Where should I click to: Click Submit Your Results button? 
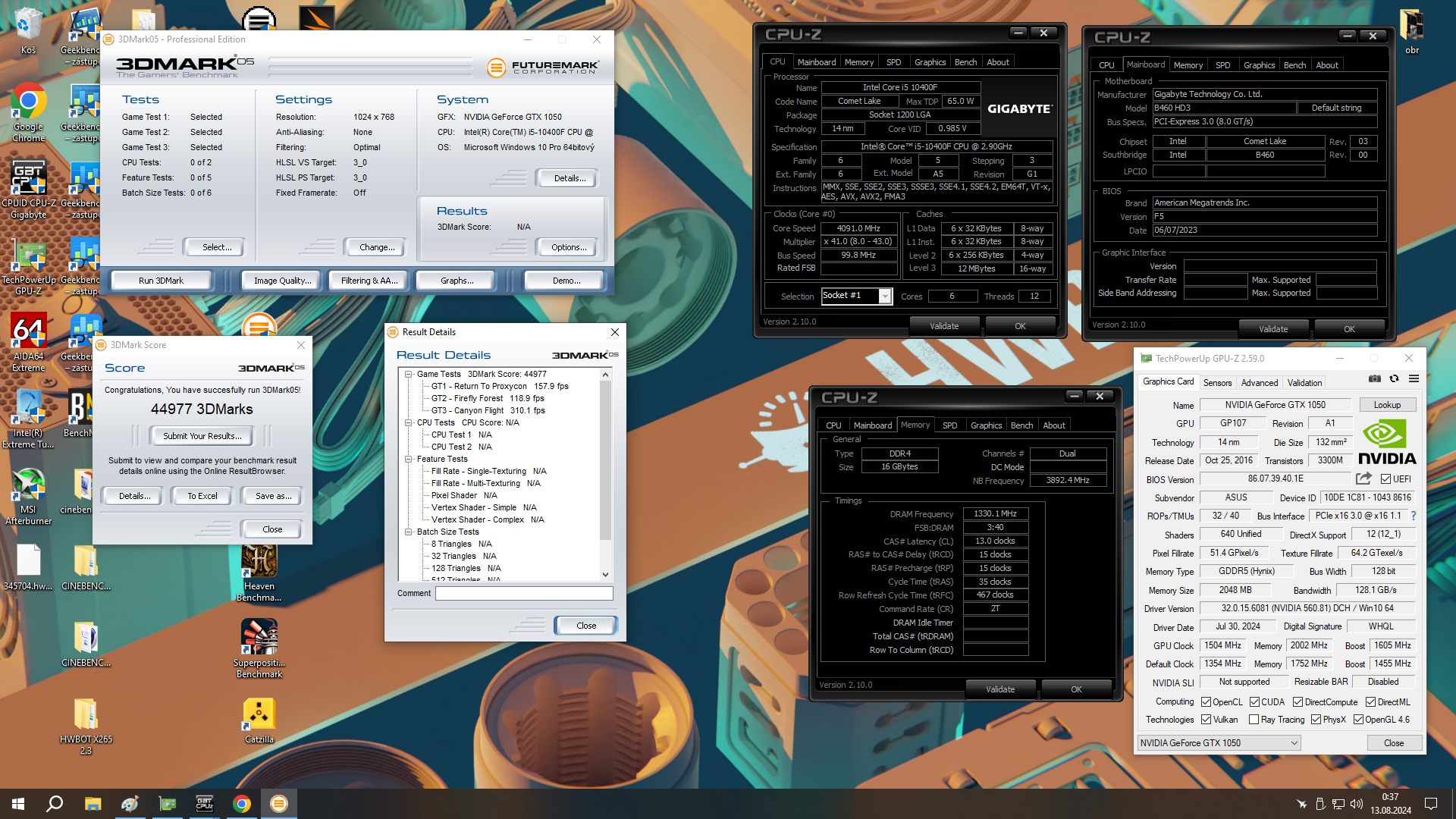202,436
